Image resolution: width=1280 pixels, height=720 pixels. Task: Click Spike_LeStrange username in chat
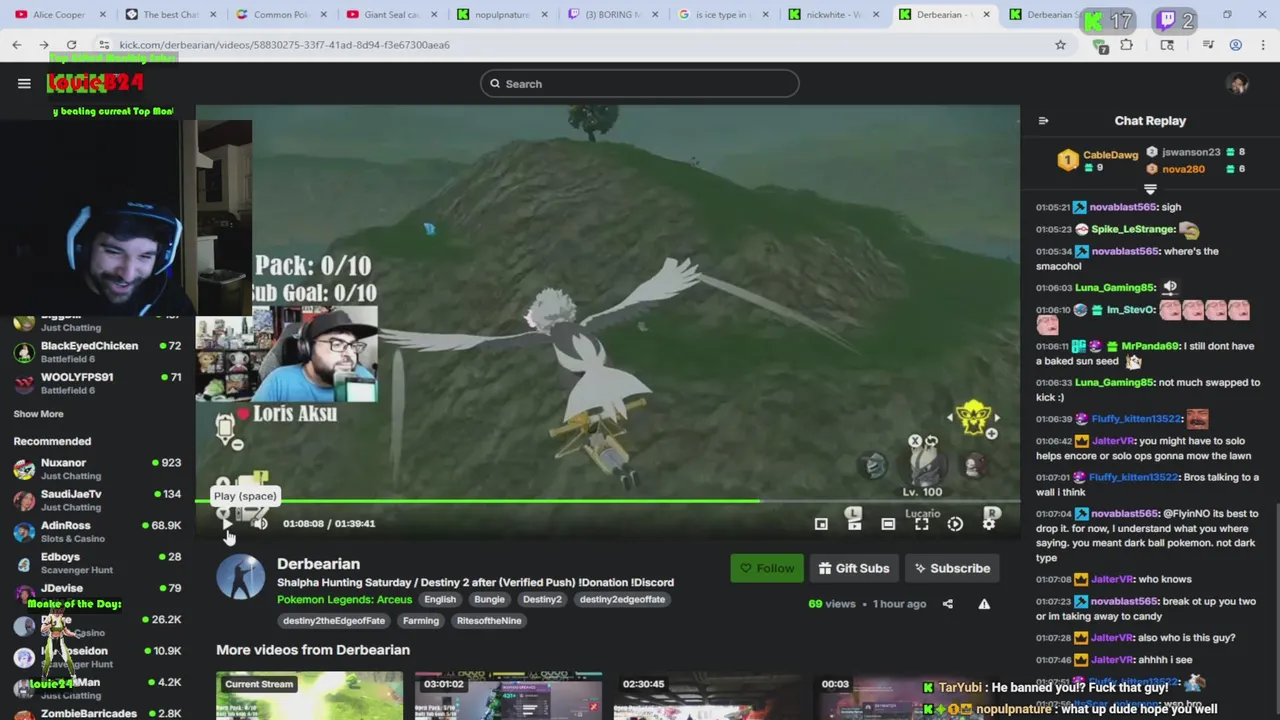click(x=1133, y=230)
